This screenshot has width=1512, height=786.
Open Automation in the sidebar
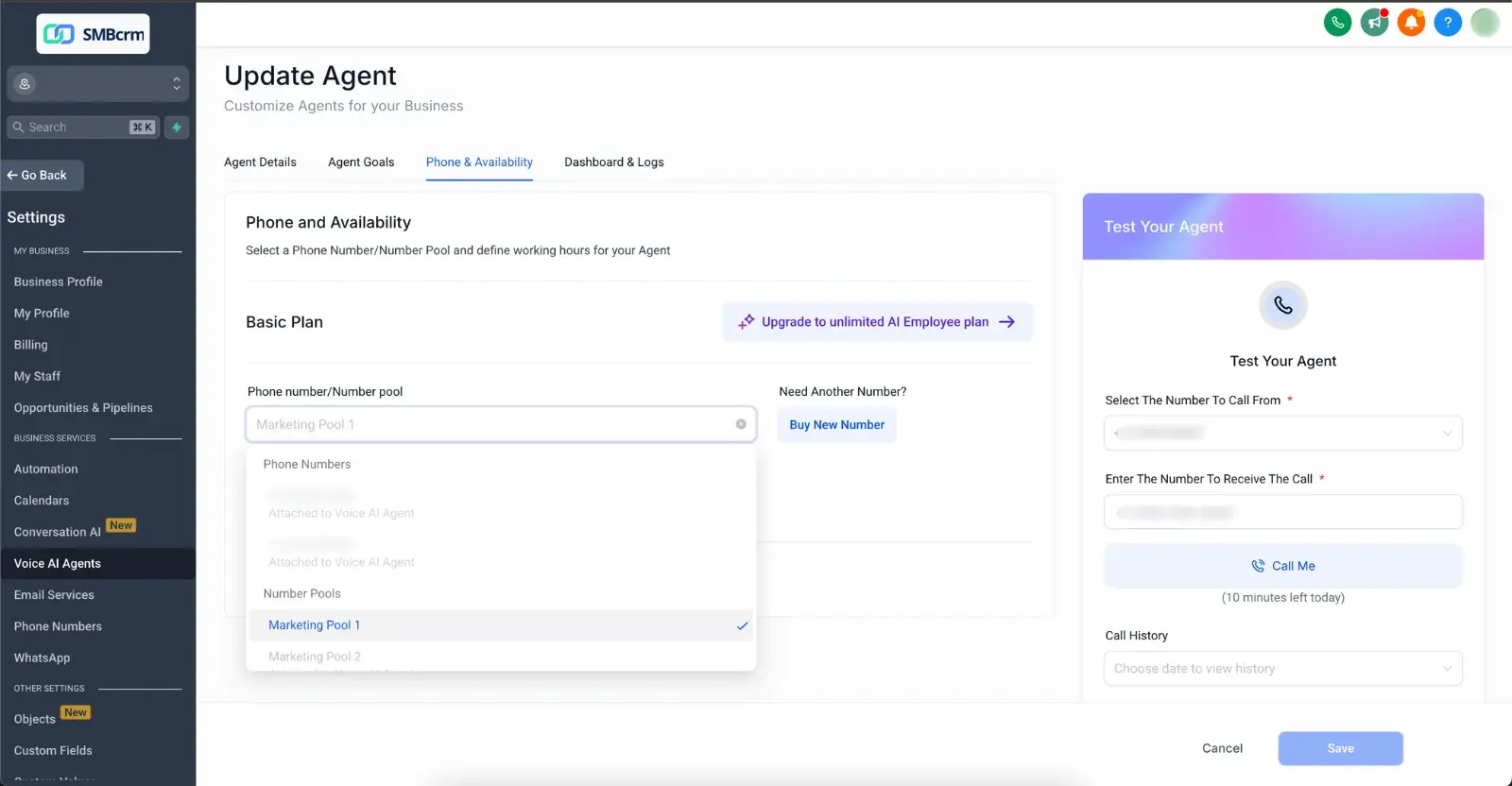(x=46, y=469)
